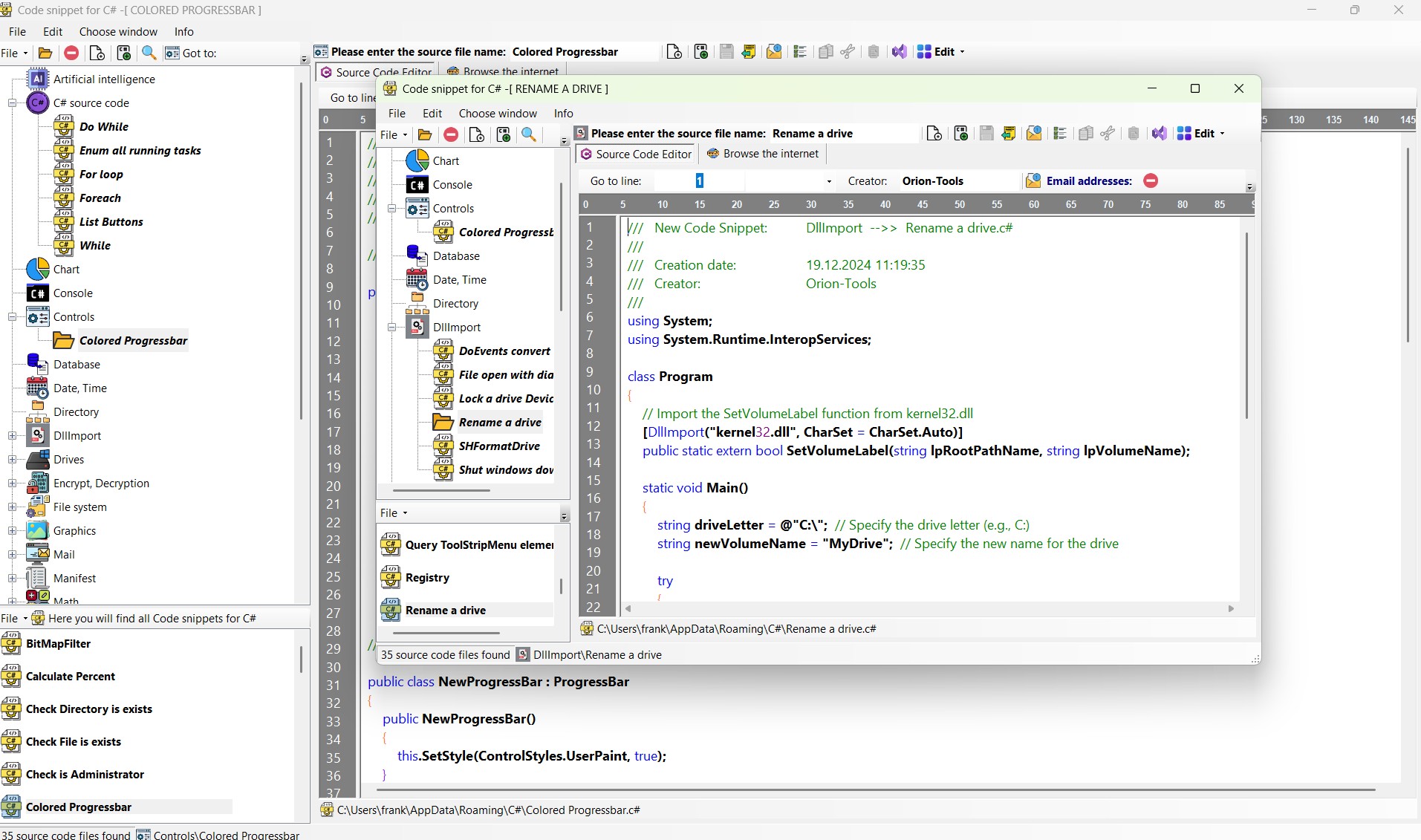Click red delete icon in Colored Progressbar window toolbar

[71, 53]
